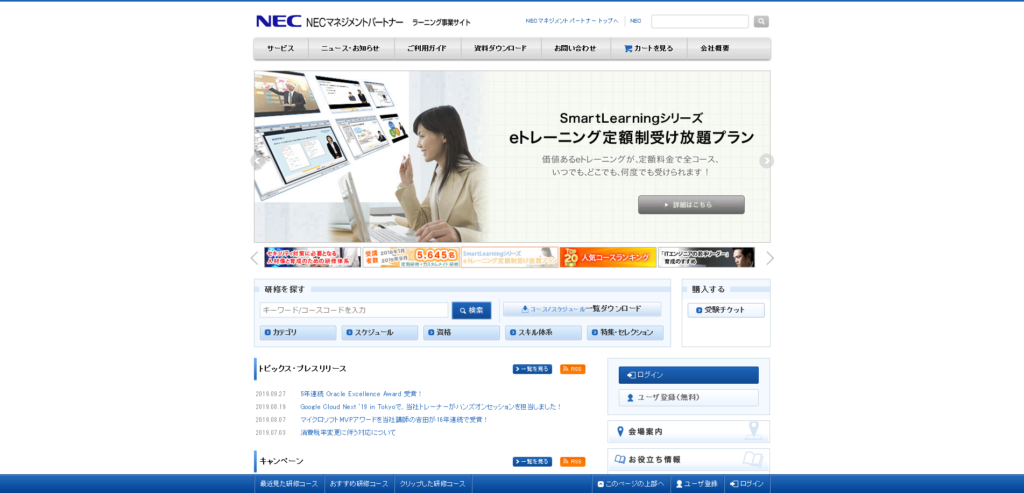Screen dimensions: 1024x493
Task: Click the 2019.09.27 news date
Action: tap(268, 394)
